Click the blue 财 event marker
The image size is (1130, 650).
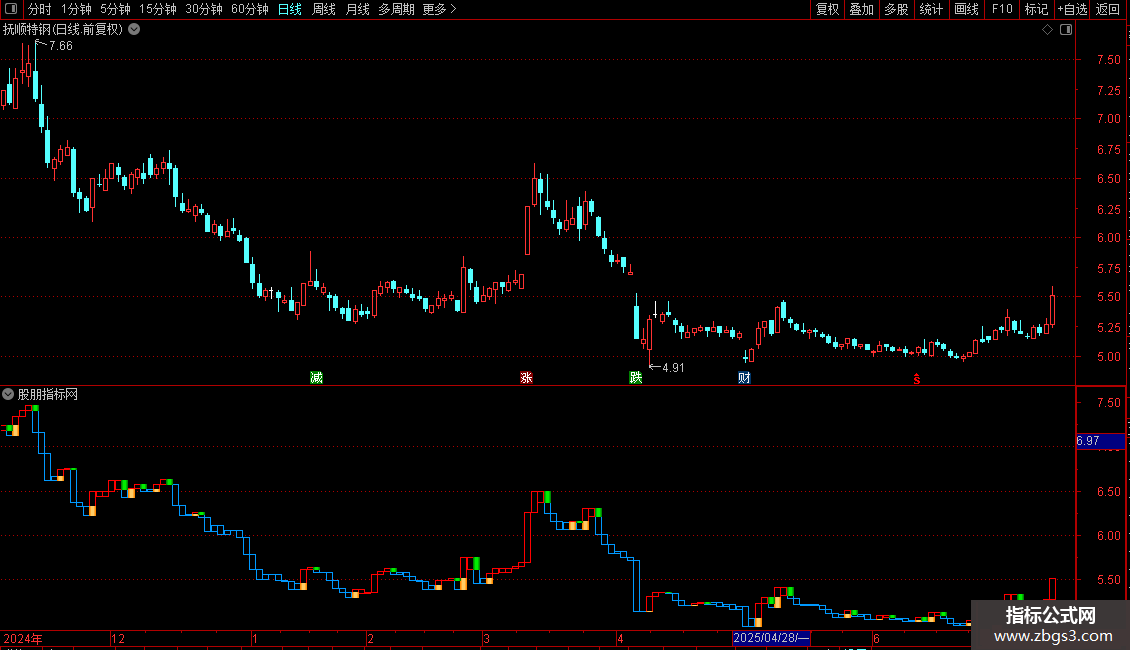[x=744, y=378]
